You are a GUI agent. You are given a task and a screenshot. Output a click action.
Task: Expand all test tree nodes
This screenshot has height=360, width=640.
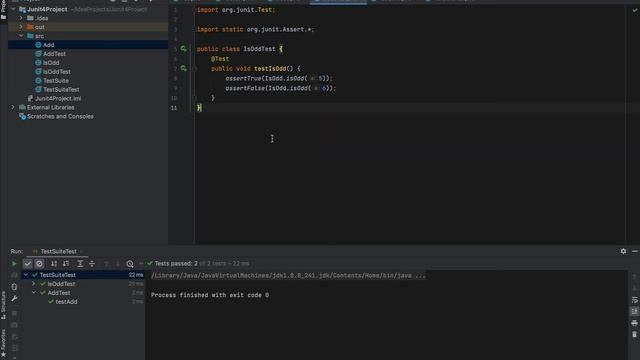(x=80, y=264)
